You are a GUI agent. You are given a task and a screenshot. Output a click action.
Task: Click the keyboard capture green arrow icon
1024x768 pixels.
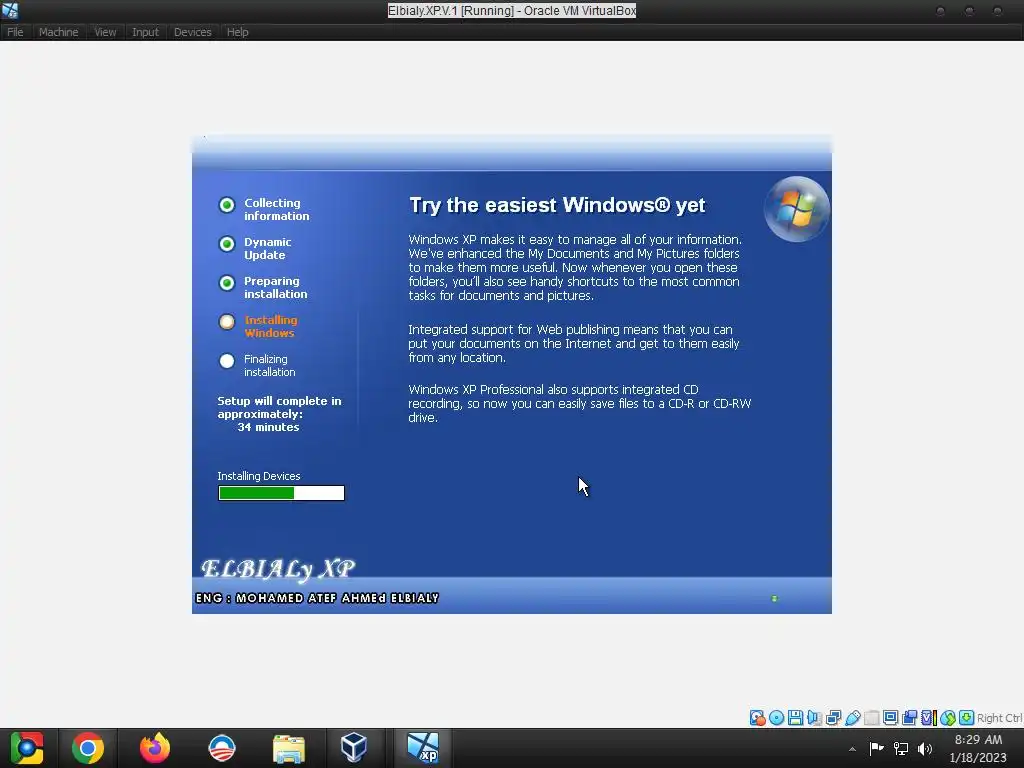pos(967,718)
